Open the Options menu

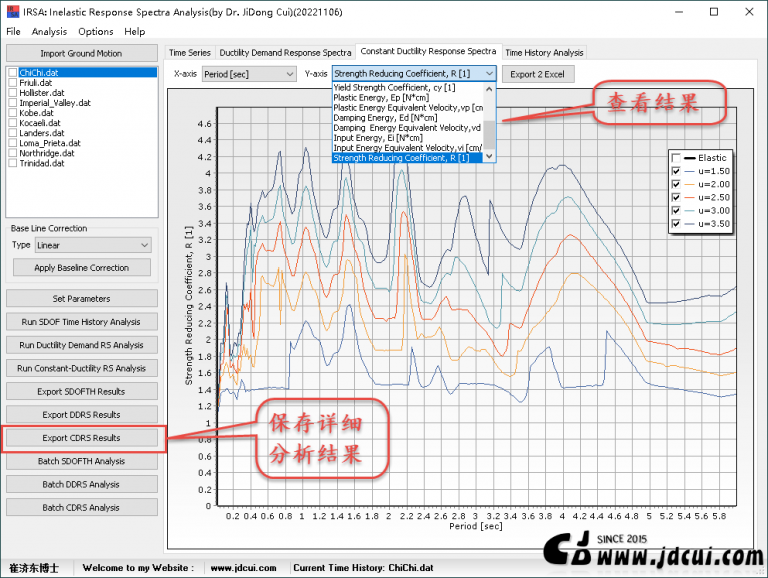point(96,32)
